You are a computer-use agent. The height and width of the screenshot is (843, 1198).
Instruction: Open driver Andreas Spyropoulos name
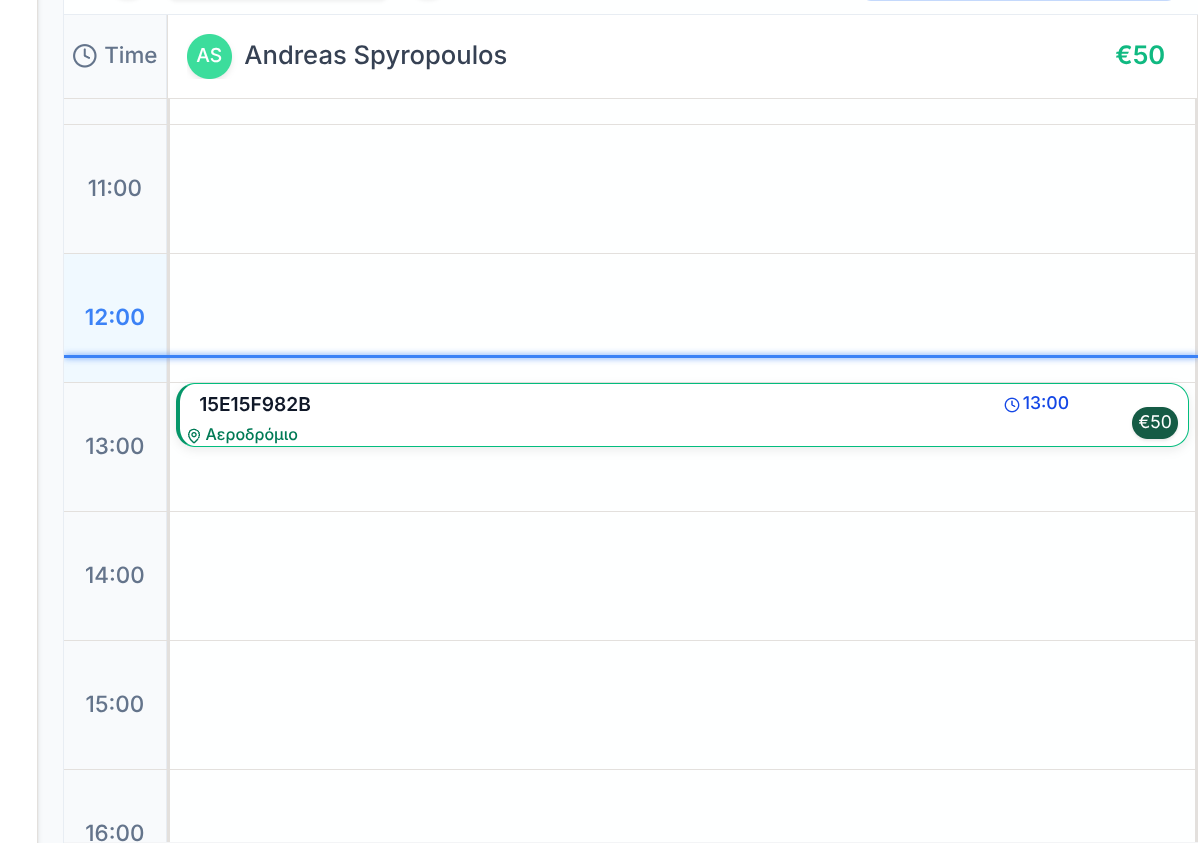(375, 56)
